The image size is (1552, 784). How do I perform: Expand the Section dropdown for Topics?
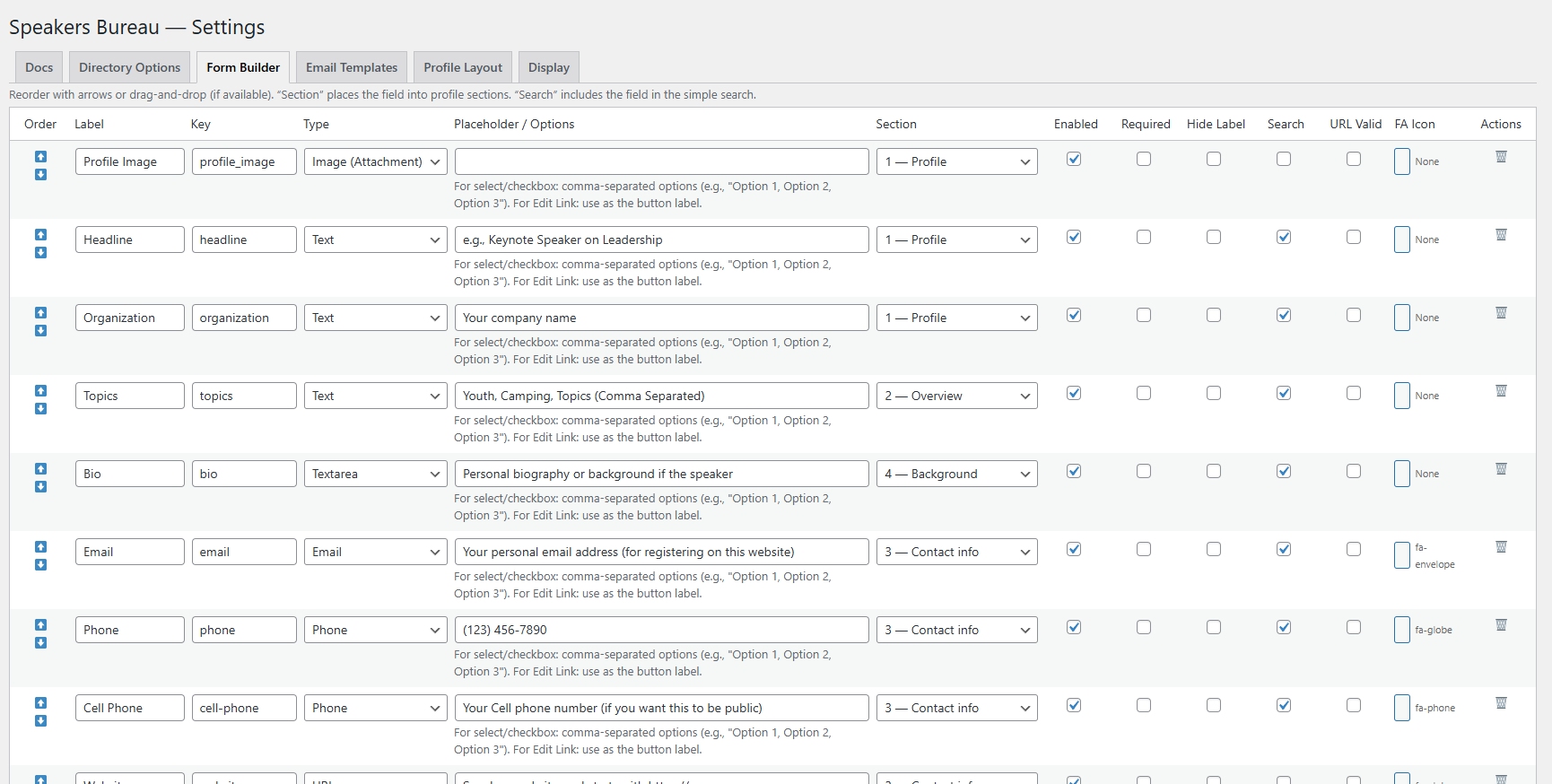(x=956, y=396)
